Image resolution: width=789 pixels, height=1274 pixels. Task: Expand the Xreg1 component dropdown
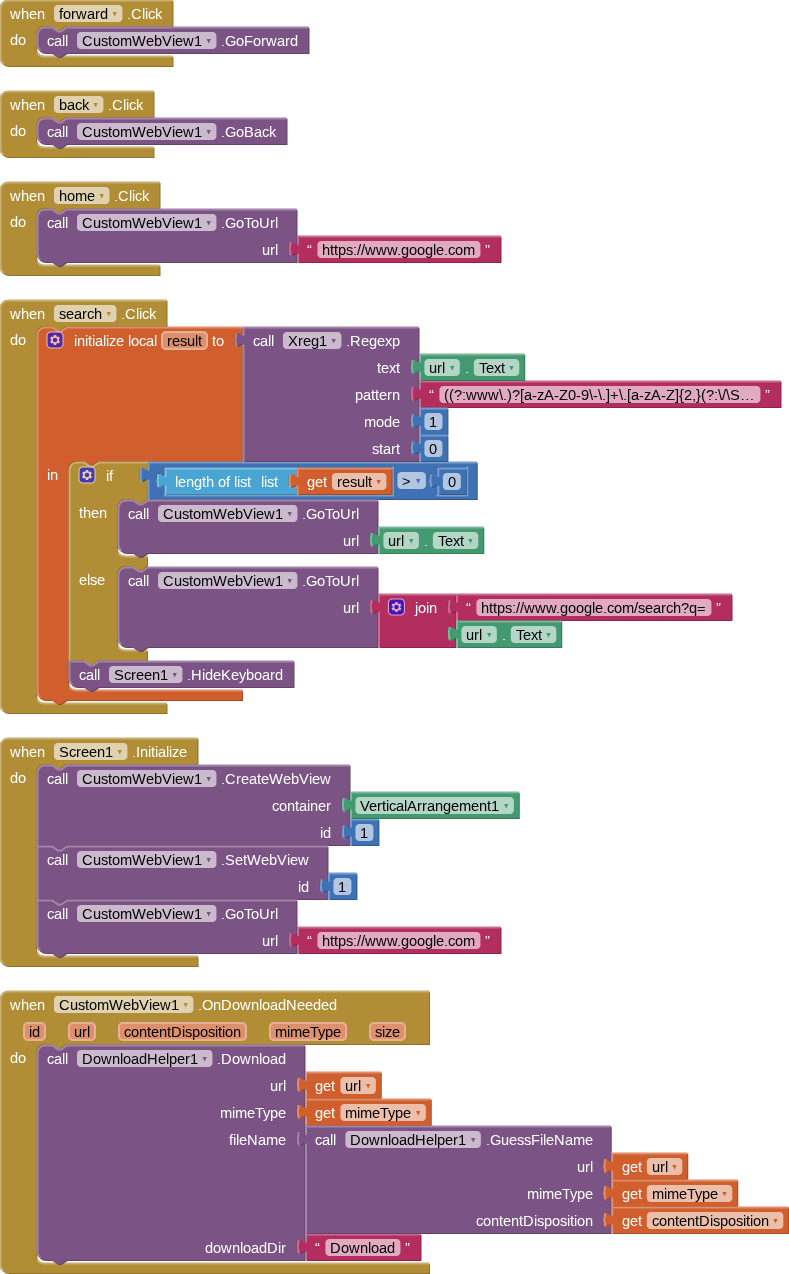click(335, 341)
